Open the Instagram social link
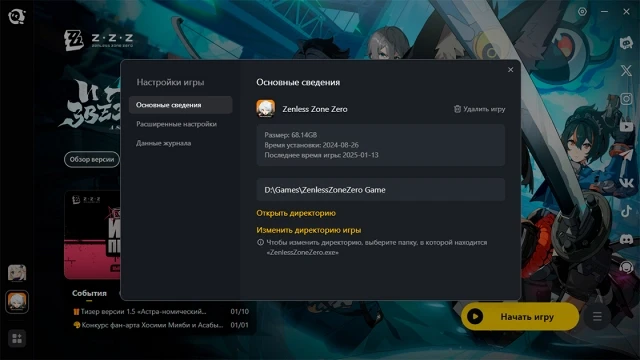Screen dimensions: 640x360 626,99
